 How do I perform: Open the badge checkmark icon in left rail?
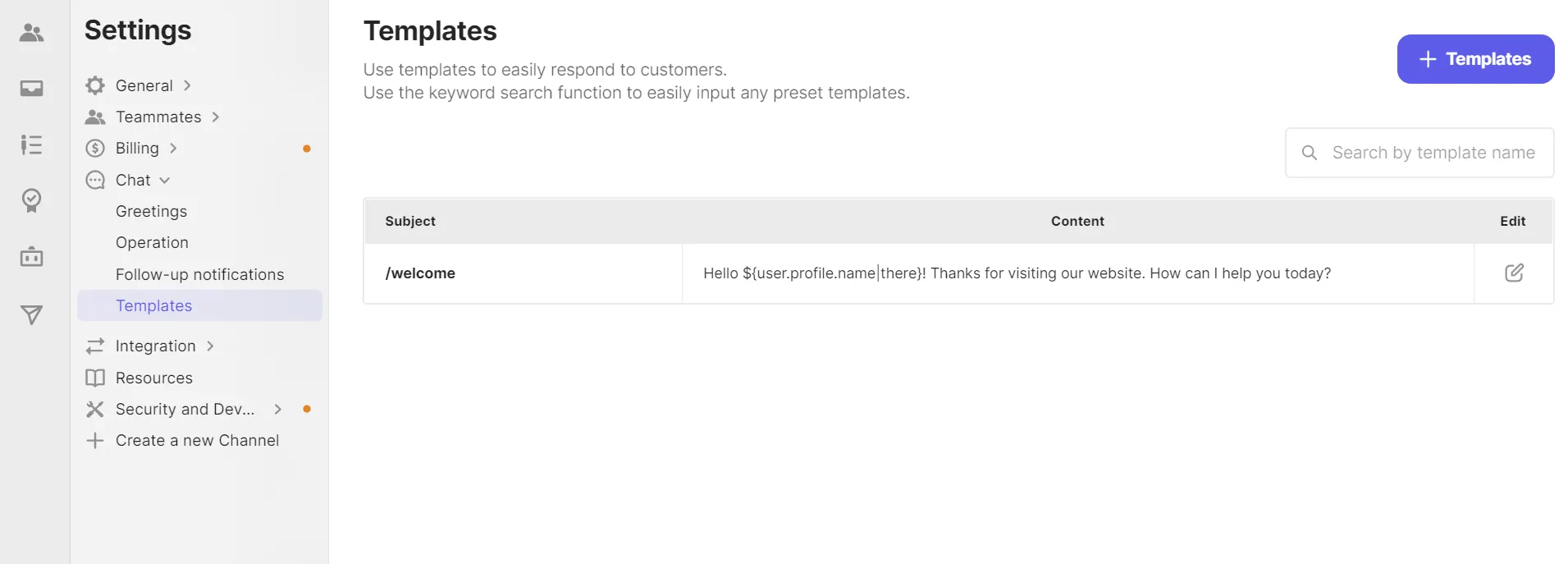[31, 200]
